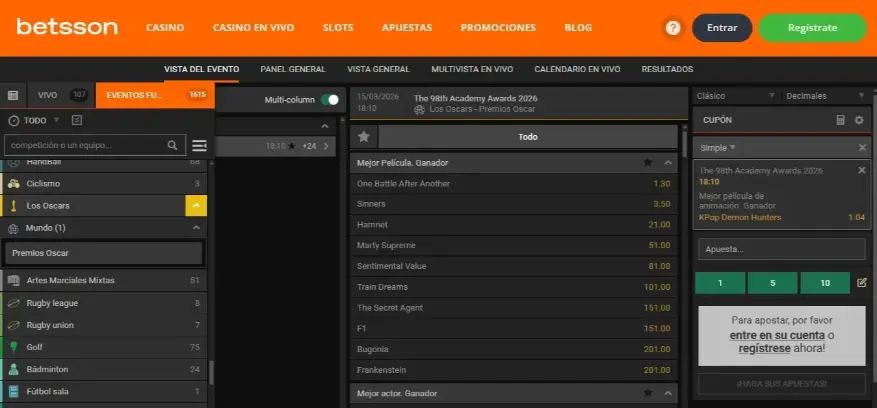
Task: Click the entre en su cuenta link
Action: (x=777, y=335)
